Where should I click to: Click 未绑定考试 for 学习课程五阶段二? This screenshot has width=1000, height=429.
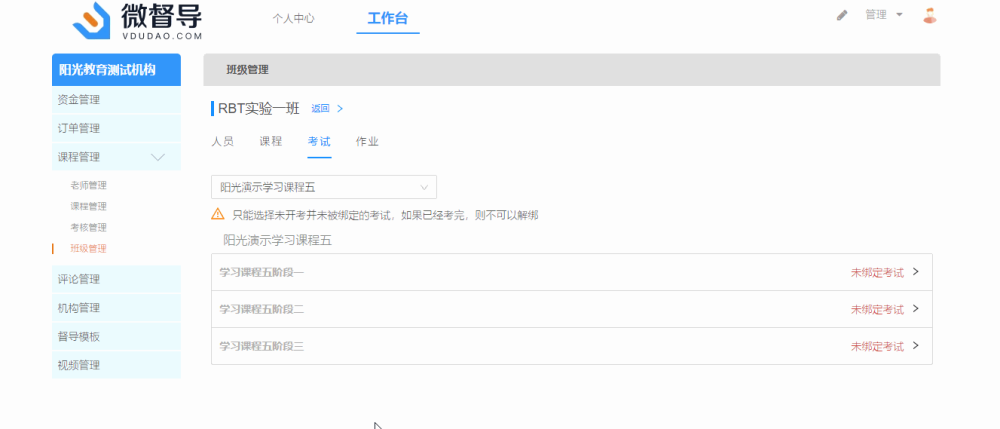(x=877, y=310)
